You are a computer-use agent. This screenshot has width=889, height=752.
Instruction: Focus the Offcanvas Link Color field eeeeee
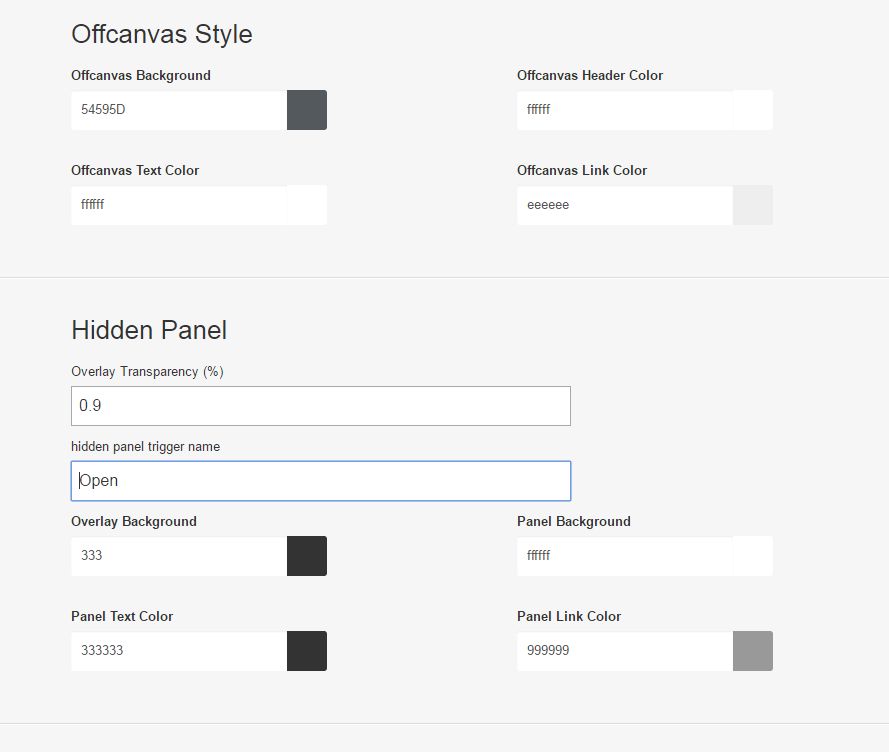point(625,205)
